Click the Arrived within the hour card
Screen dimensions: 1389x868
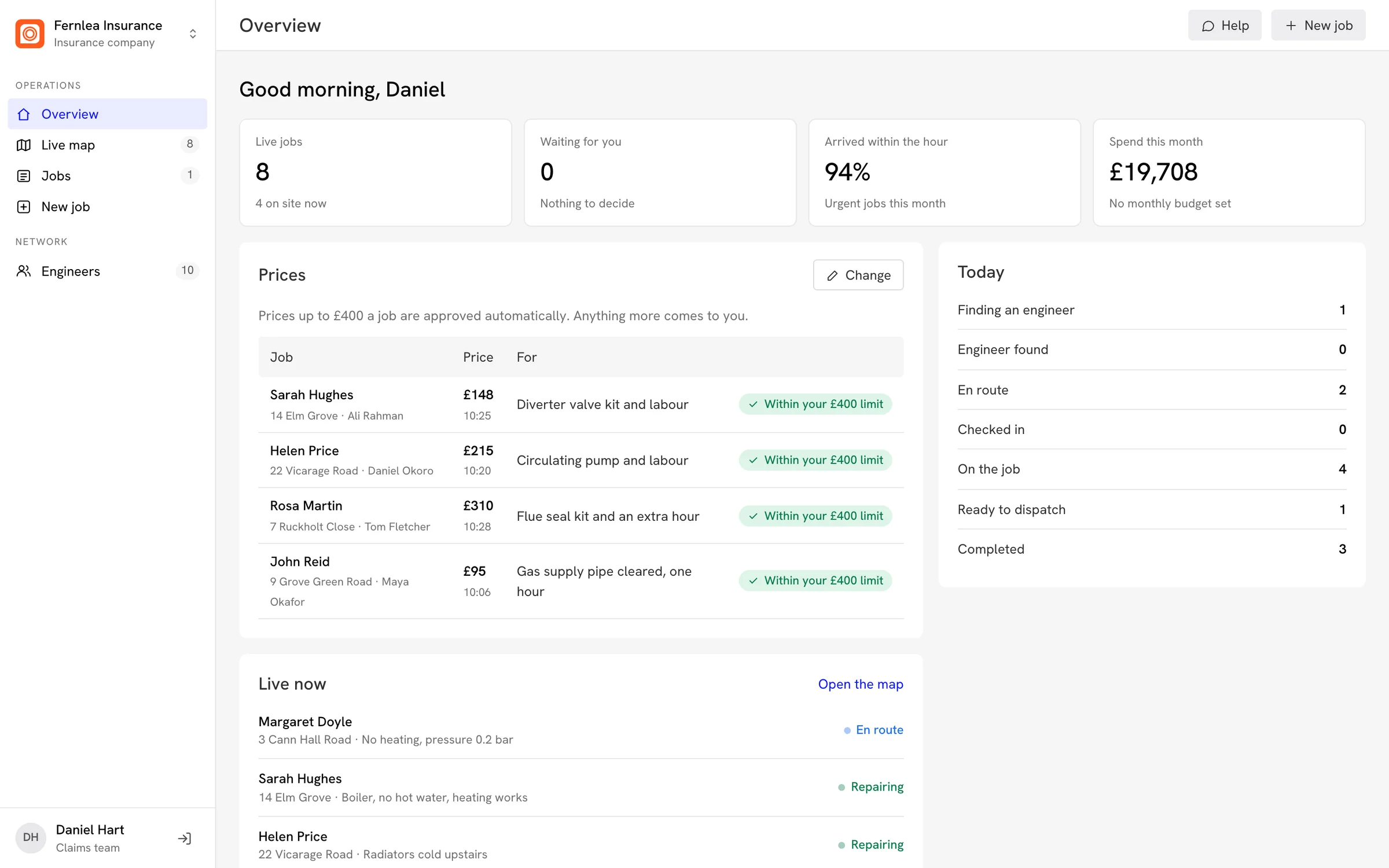click(x=945, y=172)
